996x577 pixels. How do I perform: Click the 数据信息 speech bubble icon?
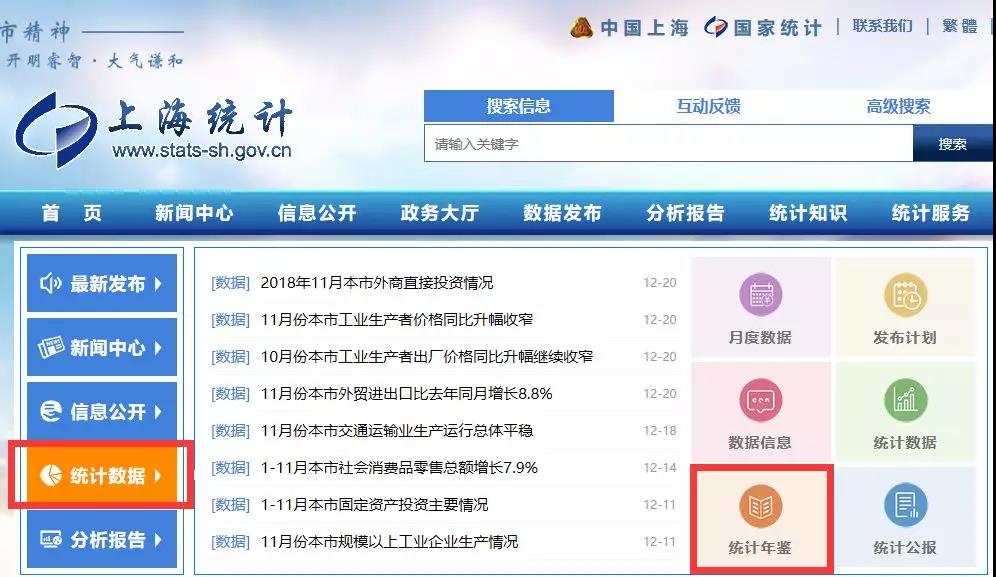click(x=759, y=401)
